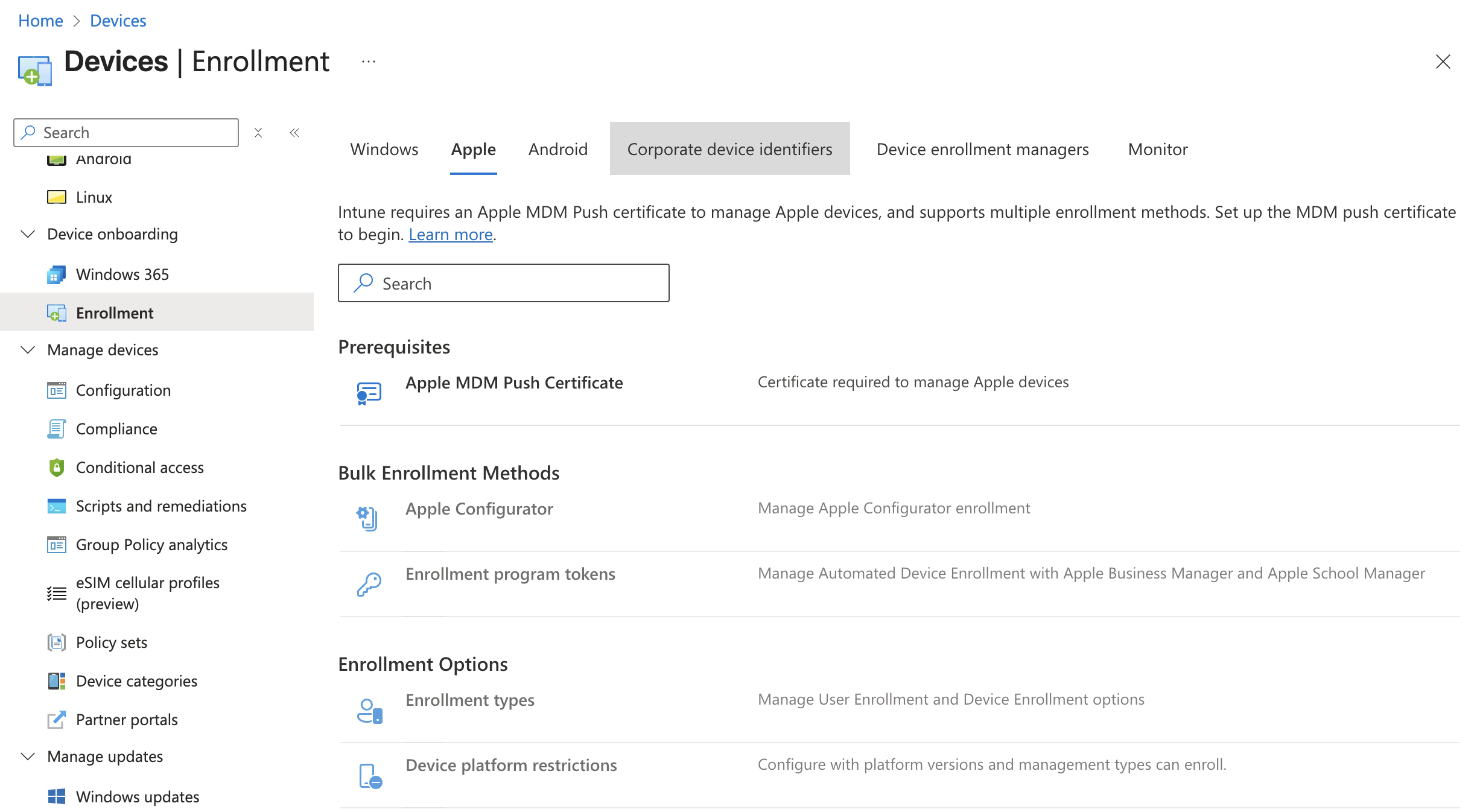The image size is (1477, 812).
Task: Navigate to Home via the breadcrumb
Action: (40, 20)
